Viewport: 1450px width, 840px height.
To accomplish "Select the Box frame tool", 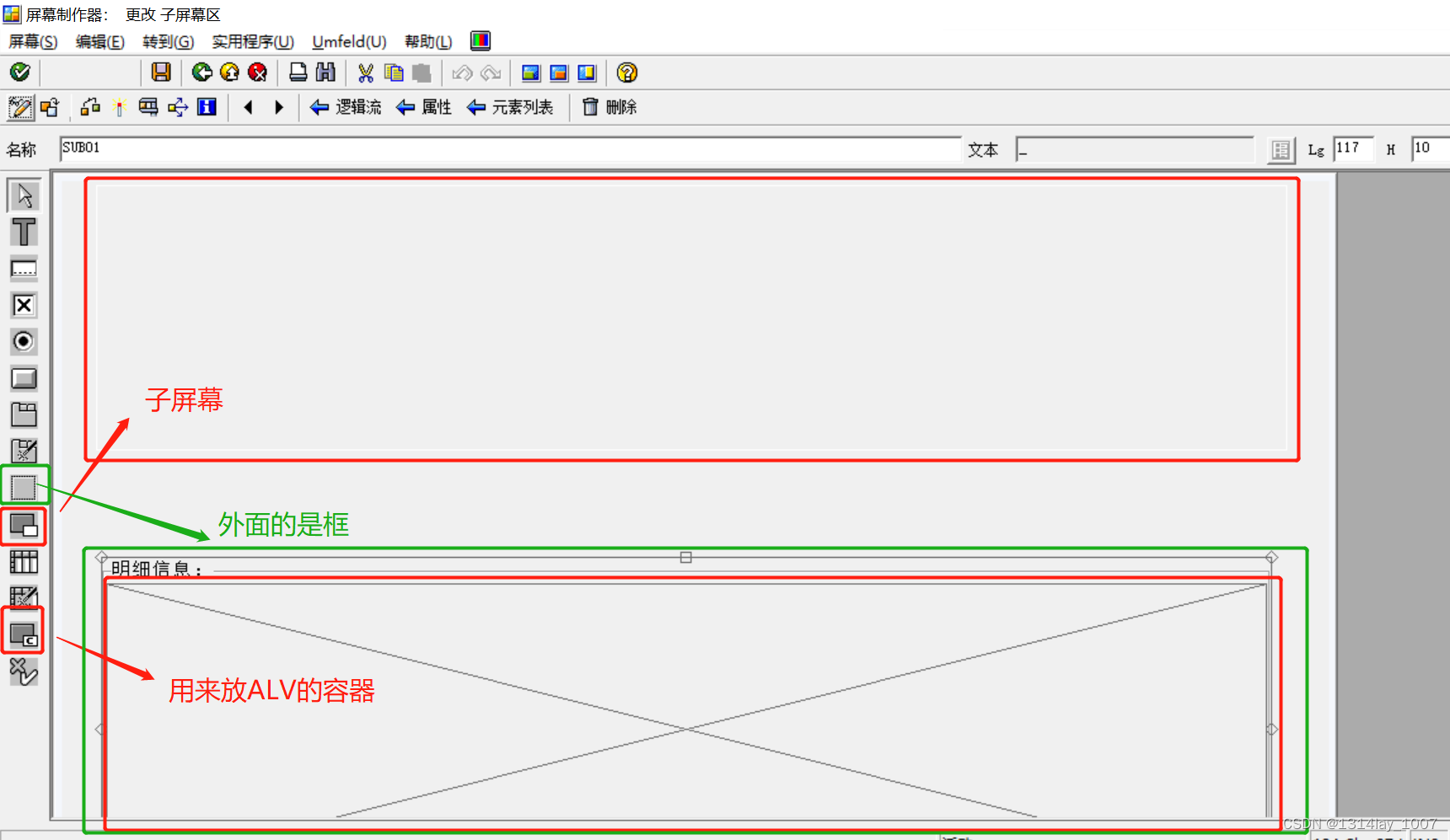I will point(24,487).
